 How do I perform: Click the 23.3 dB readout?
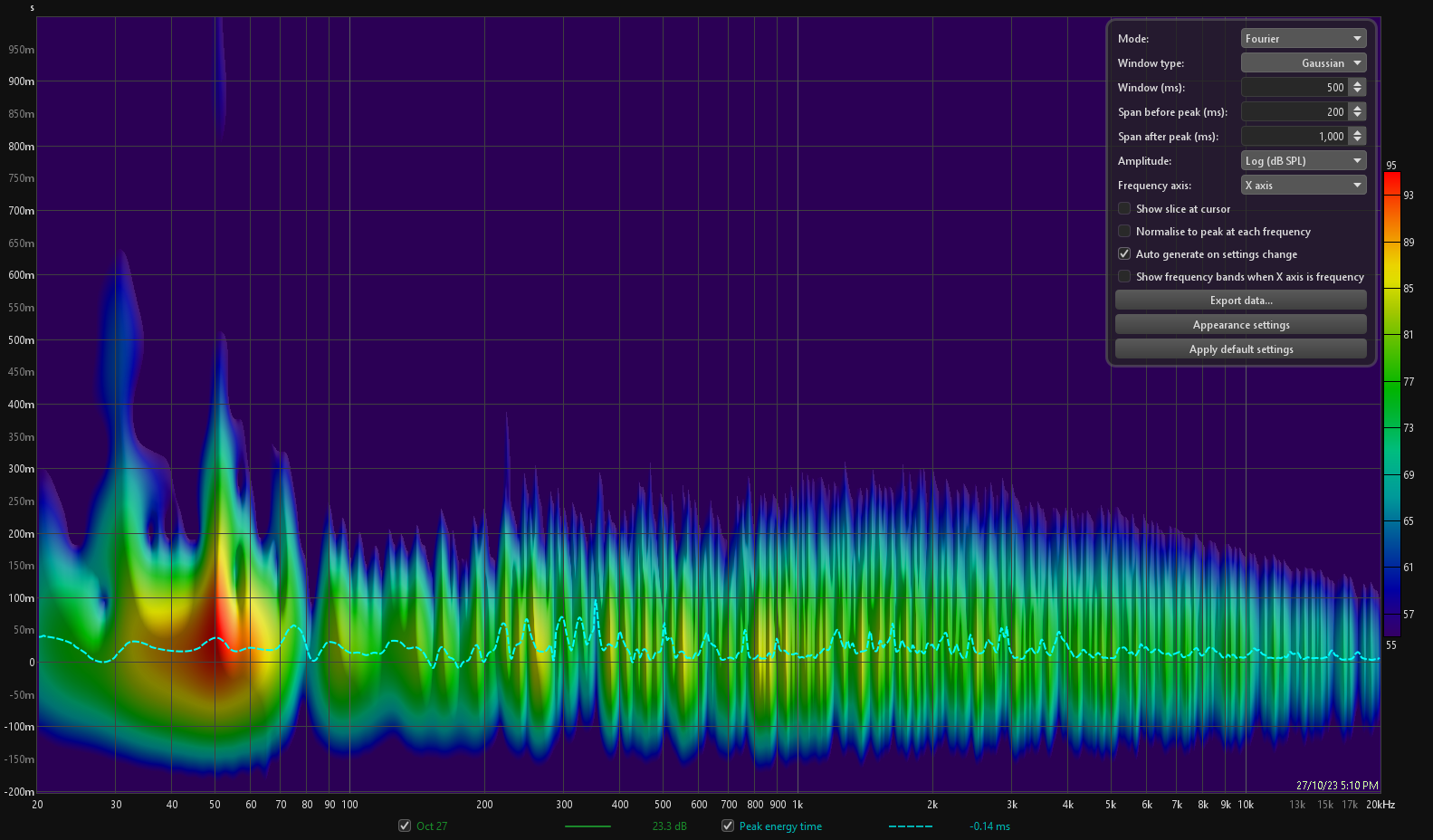pos(670,826)
